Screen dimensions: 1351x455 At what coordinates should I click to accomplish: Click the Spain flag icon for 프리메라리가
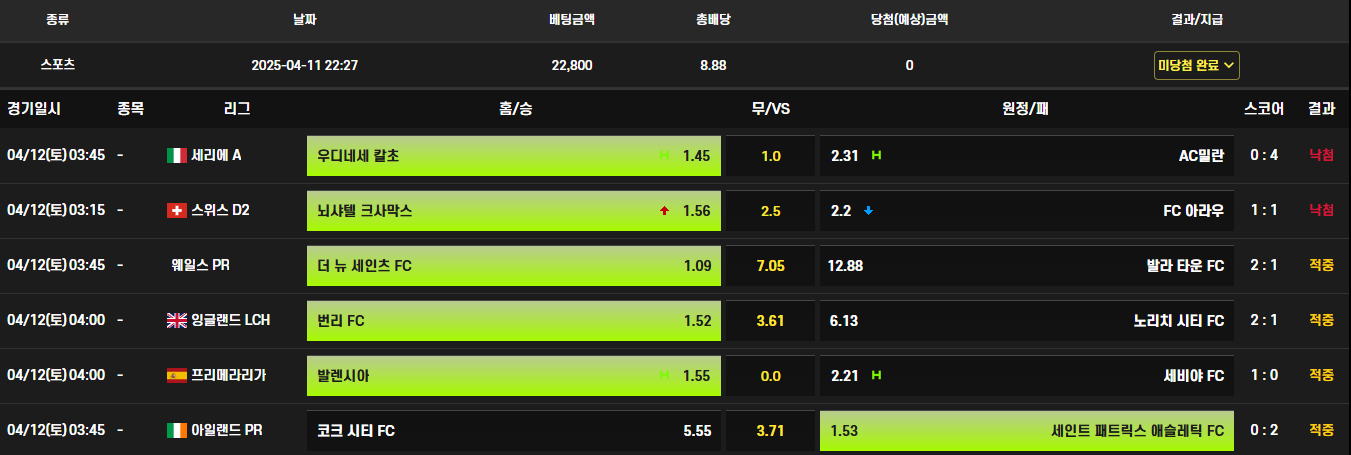176,375
